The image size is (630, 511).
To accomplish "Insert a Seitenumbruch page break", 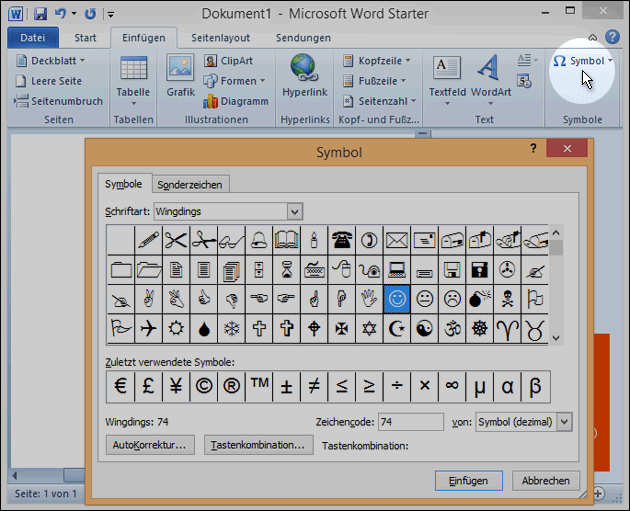I will click(x=58, y=101).
